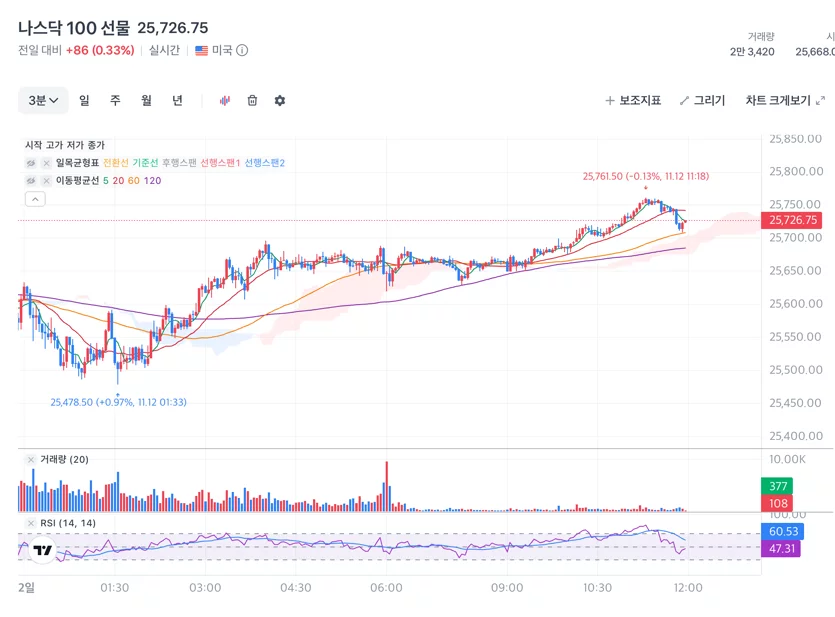Select the 월 monthly timeframe
The width and height of the screenshot is (835, 617).
pyautogui.click(x=146, y=101)
